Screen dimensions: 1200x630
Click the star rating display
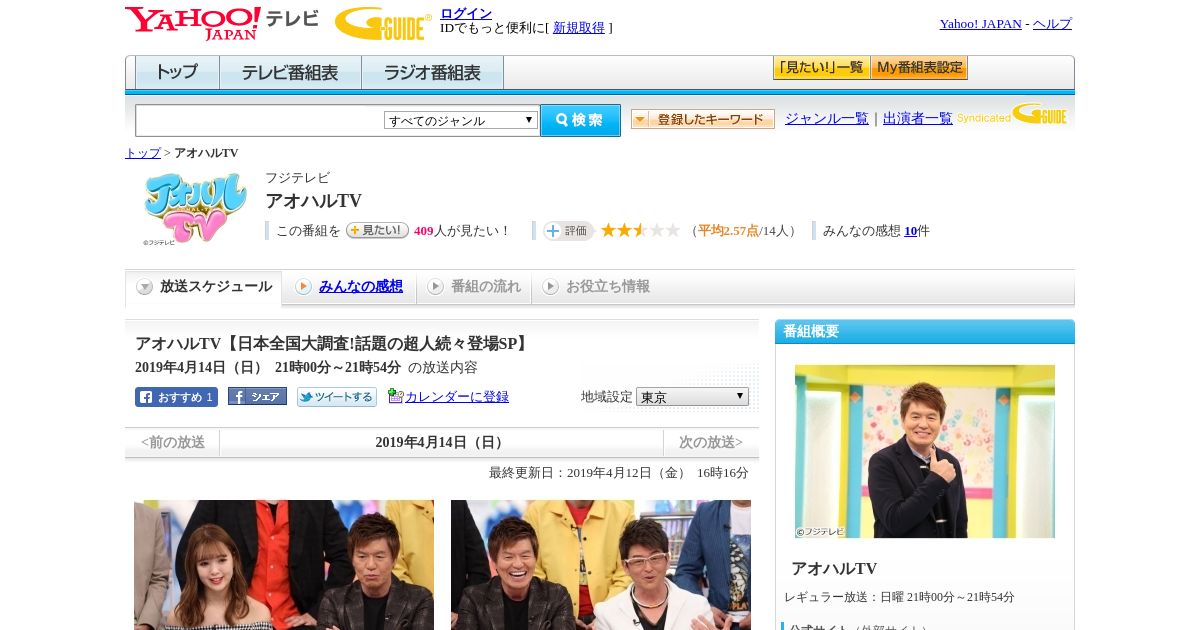(x=640, y=230)
